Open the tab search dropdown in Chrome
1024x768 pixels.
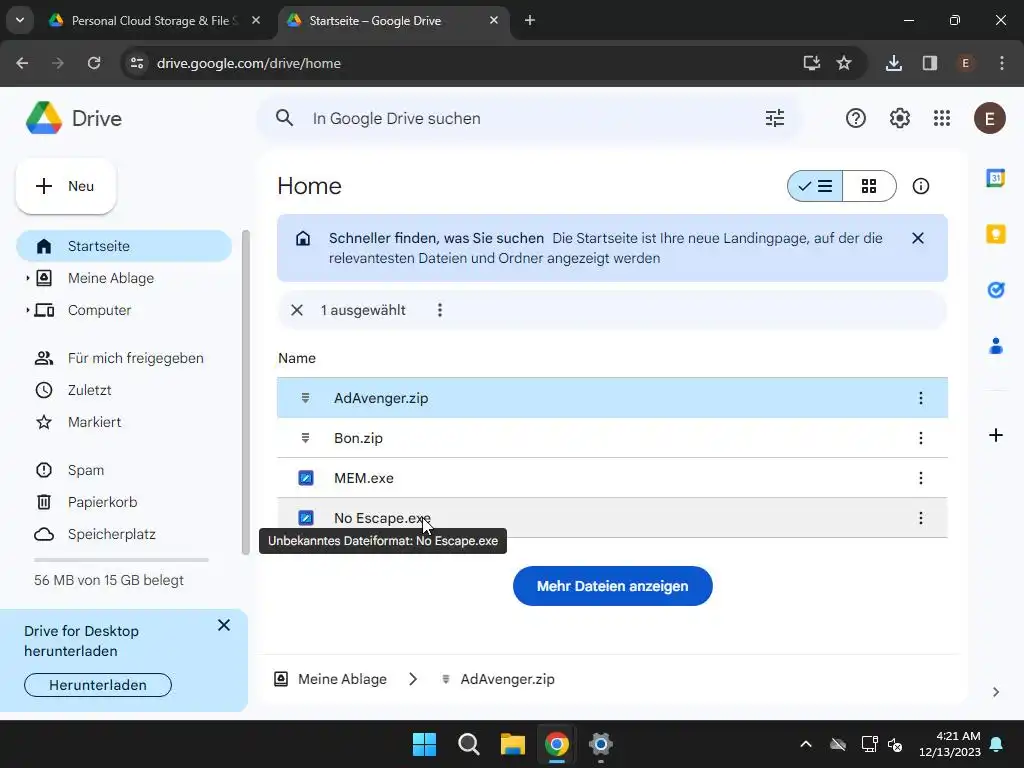click(x=20, y=20)
